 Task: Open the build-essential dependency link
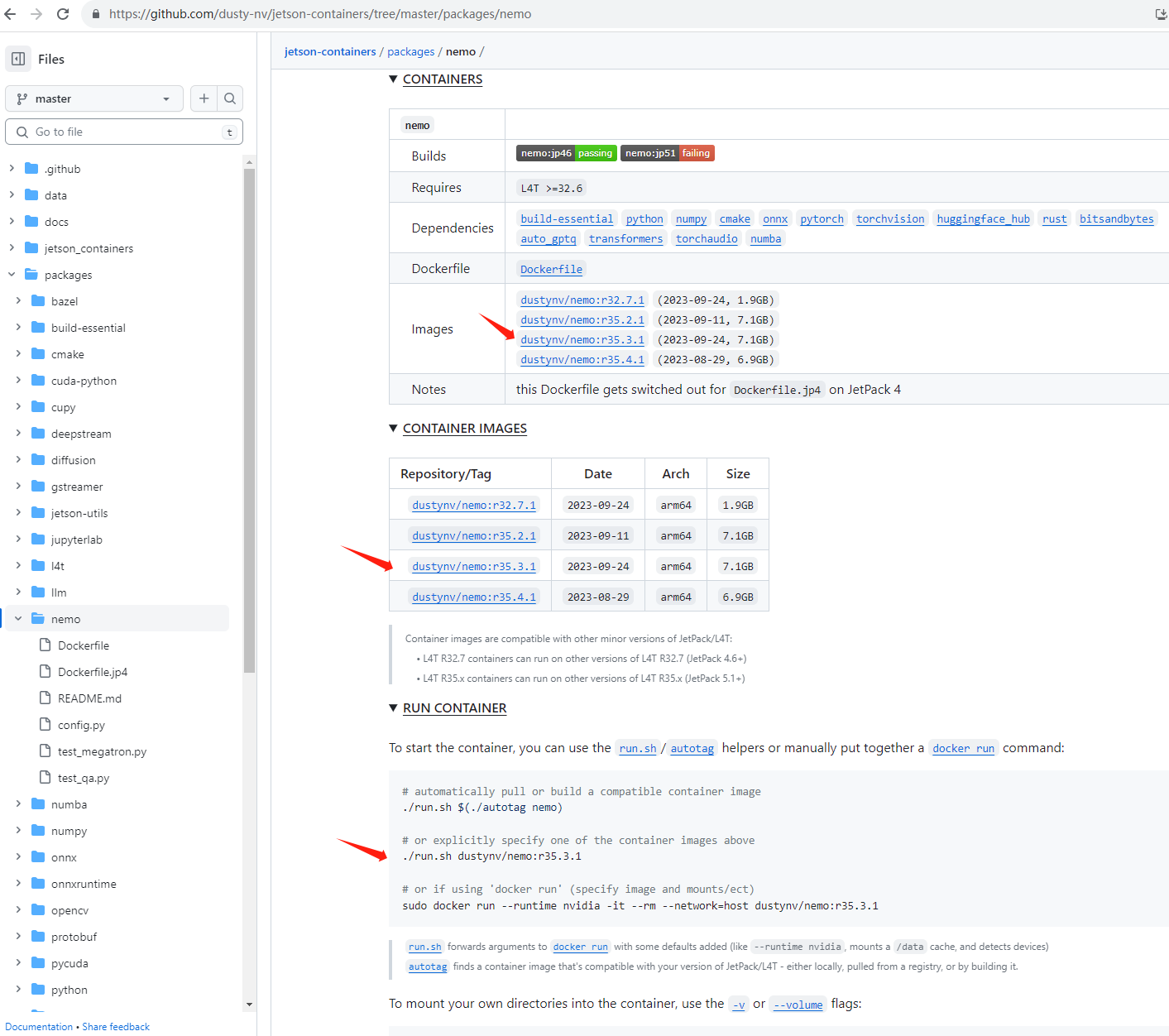[567, 218]
